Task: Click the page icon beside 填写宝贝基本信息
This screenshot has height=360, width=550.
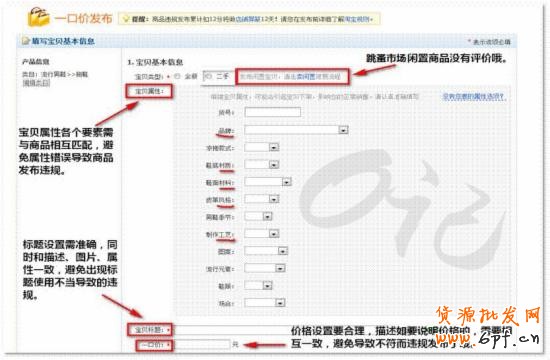Action: (x=26, y=41)
